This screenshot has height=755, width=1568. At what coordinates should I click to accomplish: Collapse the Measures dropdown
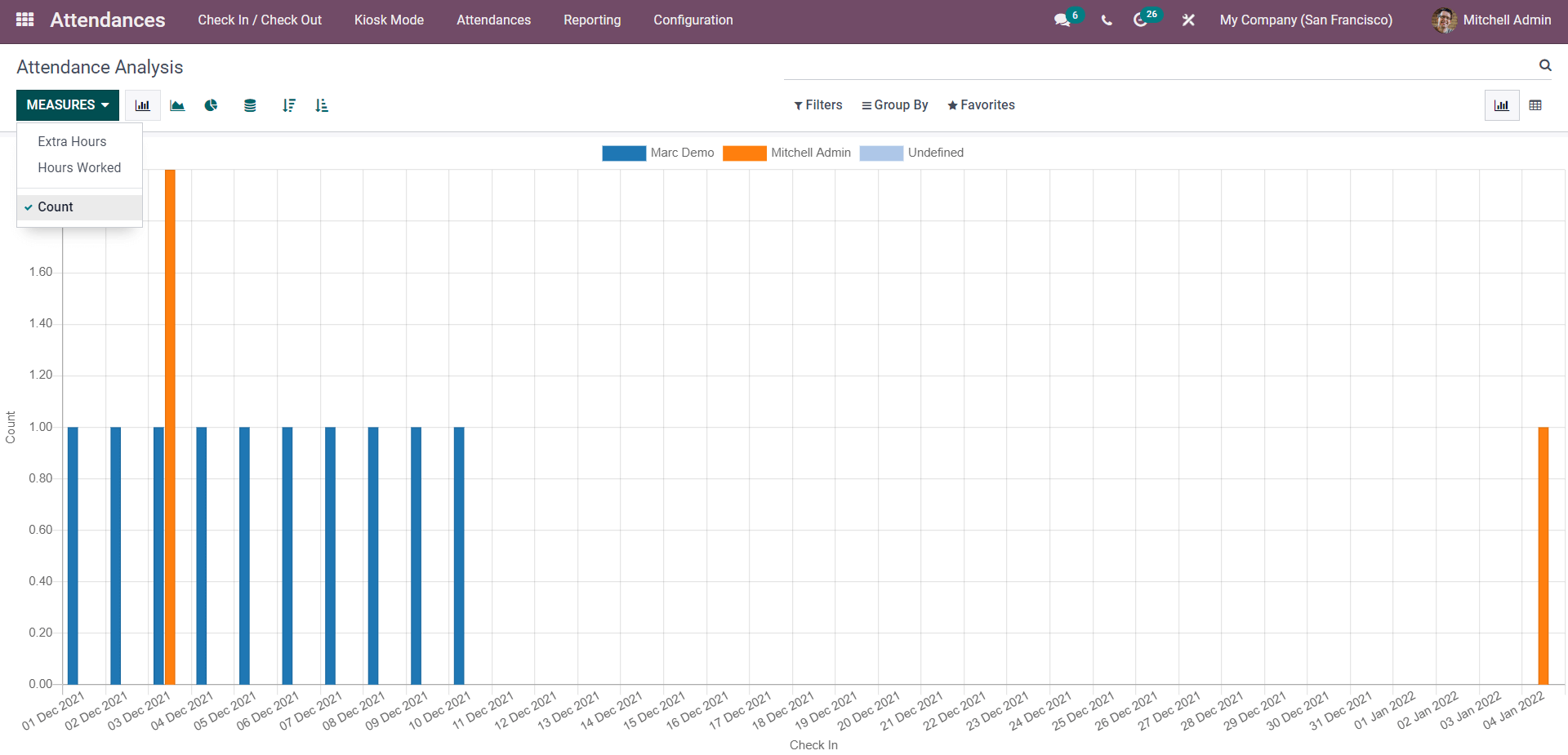tap(68, 105)
